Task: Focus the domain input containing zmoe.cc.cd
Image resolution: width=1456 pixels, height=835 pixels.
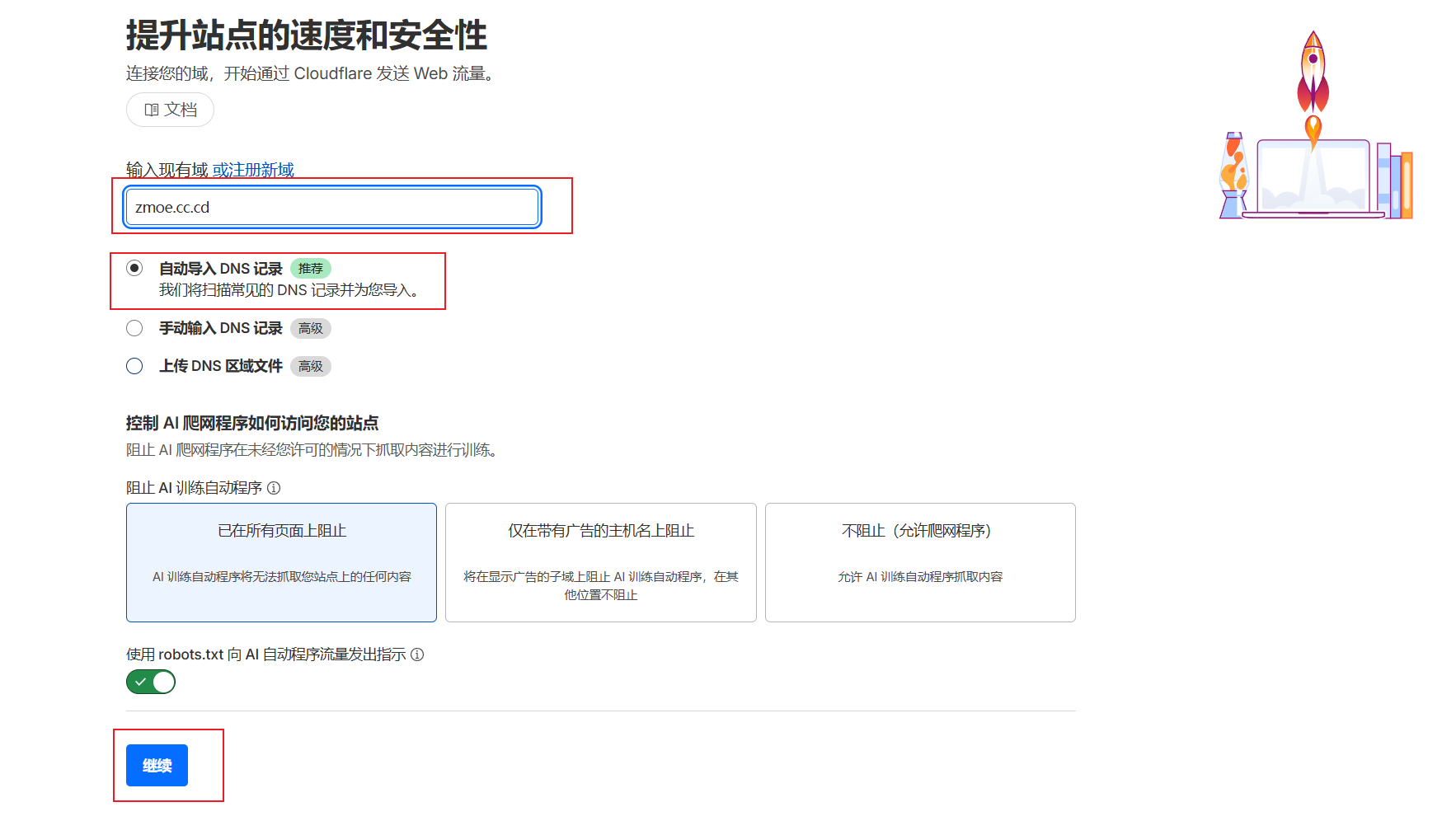Action: tap(331, 207)
